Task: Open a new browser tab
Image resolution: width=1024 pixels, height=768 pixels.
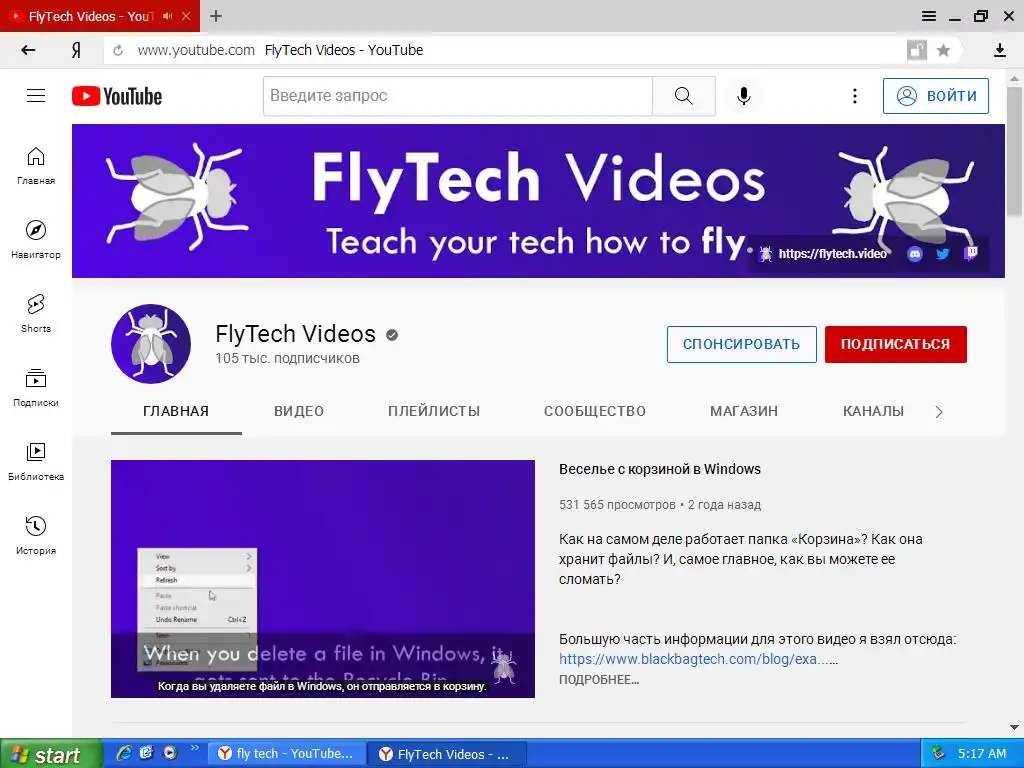Action: tap(216, 16)
